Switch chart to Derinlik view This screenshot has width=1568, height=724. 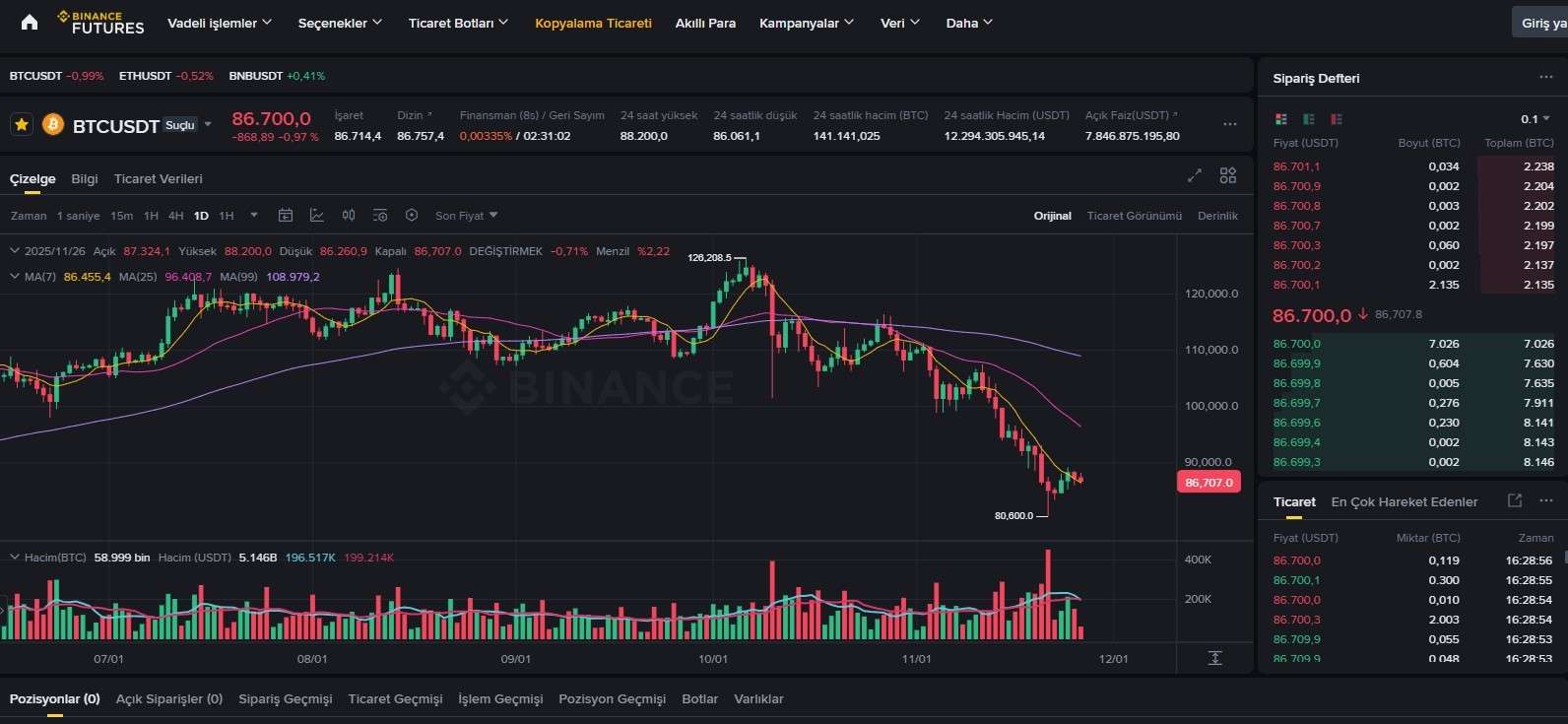click(x=1217, y=215)
